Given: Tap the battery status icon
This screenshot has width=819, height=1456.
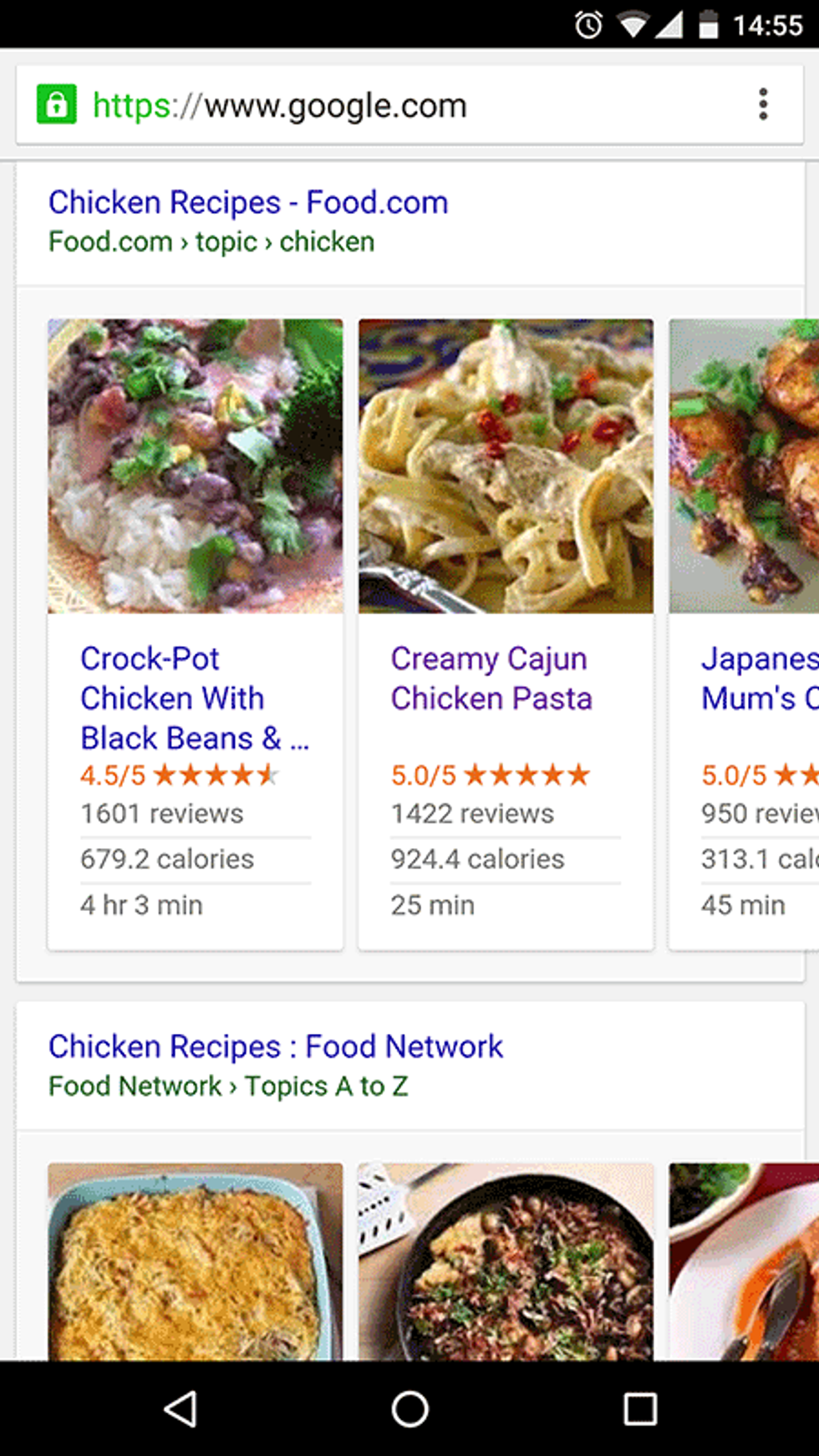Looking at the screenshot, I should (708, 25).
